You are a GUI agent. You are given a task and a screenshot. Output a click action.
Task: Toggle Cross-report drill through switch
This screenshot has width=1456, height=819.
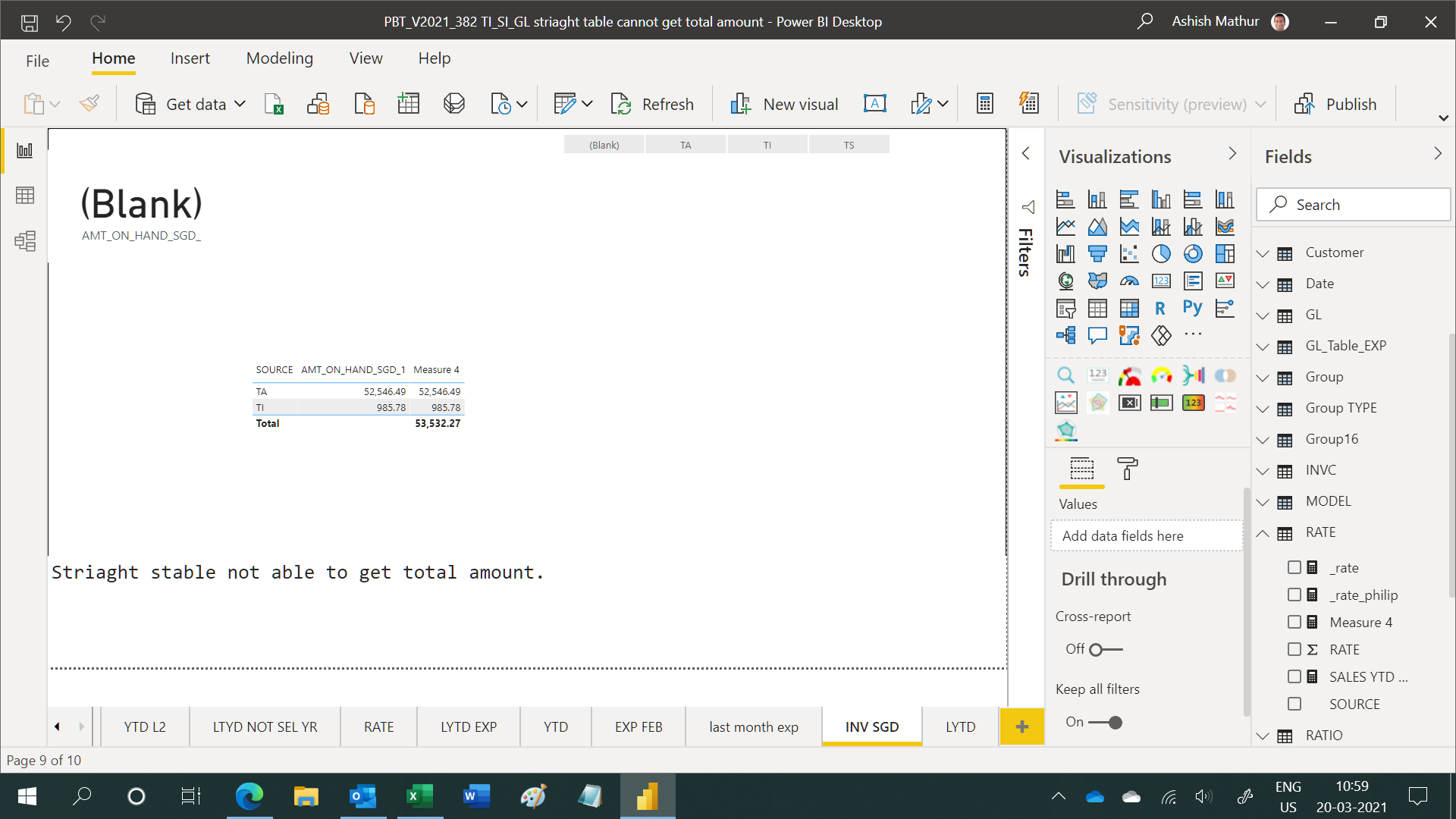[x=1106, y=649]
